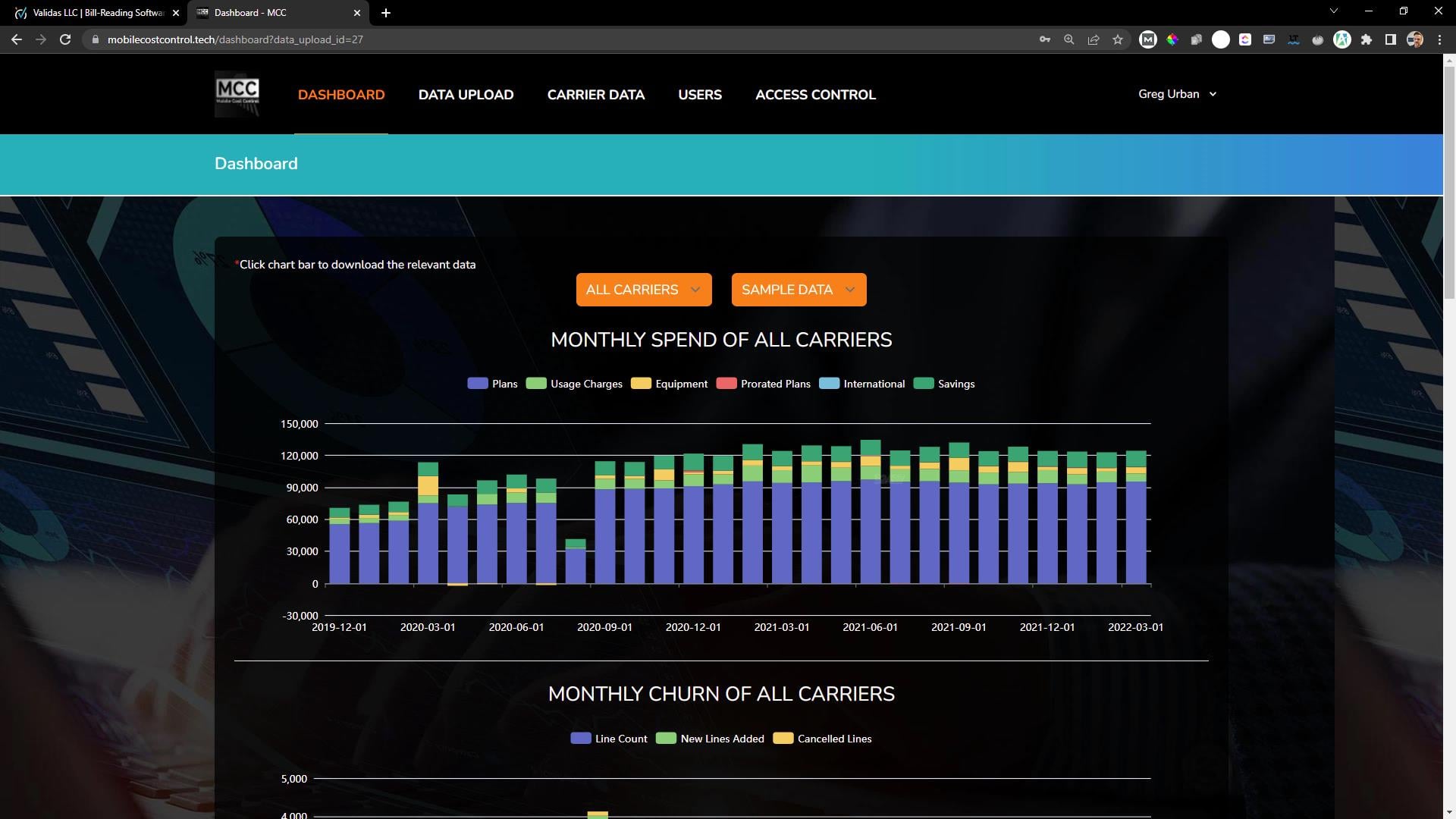1456x819 pixels.
Task: Open a new browser tab
Action: point(386,13)
